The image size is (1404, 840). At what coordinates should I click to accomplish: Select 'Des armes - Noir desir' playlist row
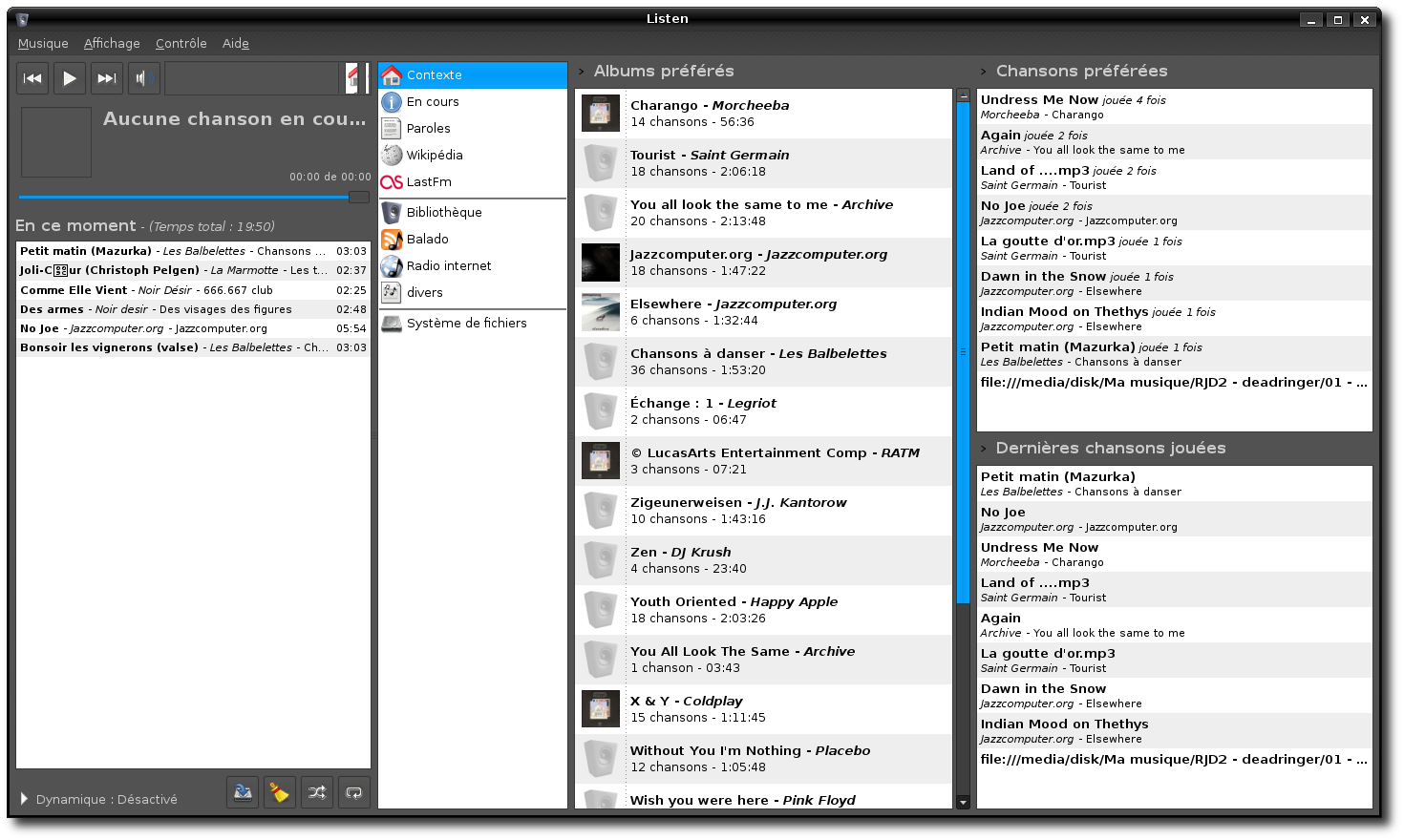[194, 309]
